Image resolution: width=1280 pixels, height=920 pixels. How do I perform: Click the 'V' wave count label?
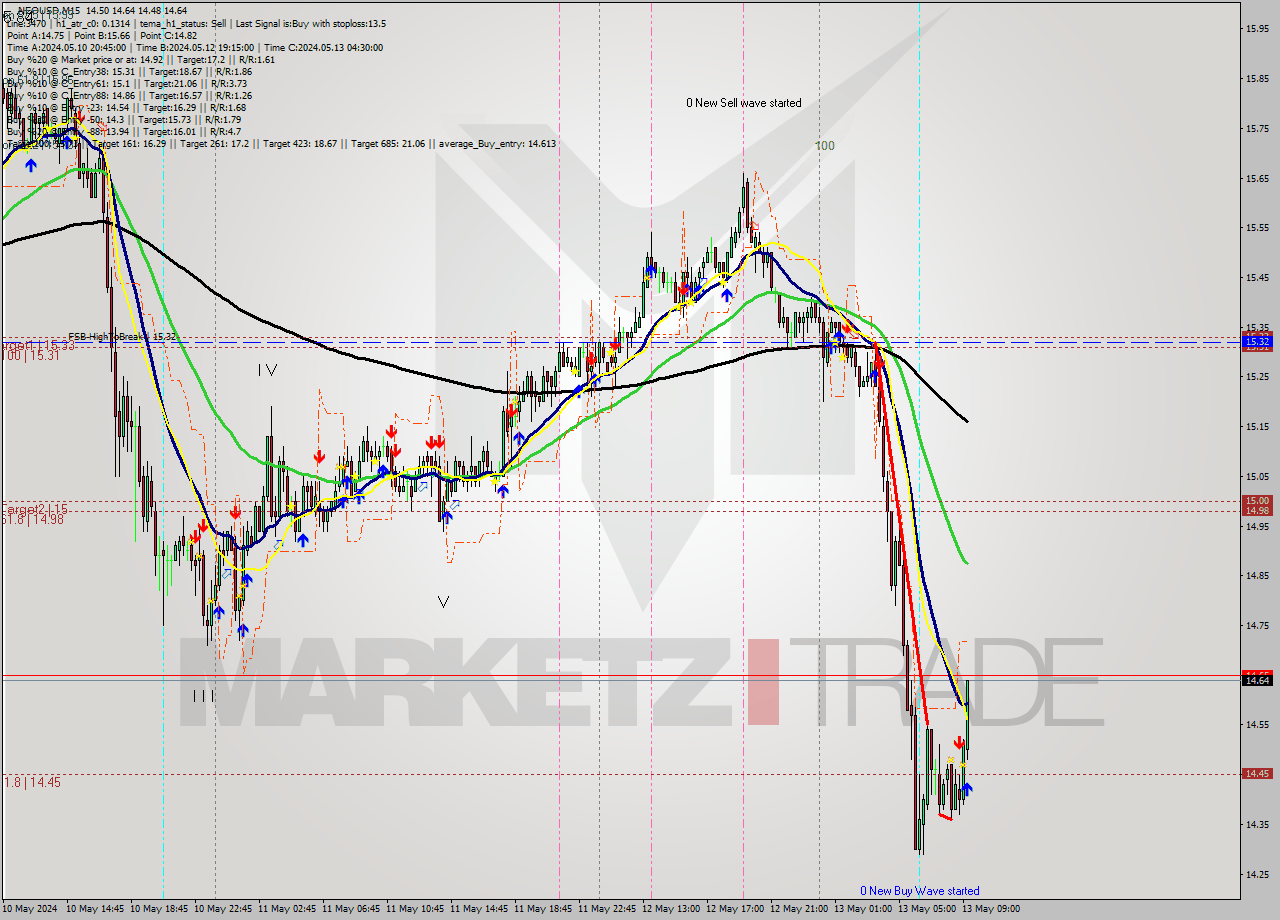pyautogui.click(x=444, y=602)
